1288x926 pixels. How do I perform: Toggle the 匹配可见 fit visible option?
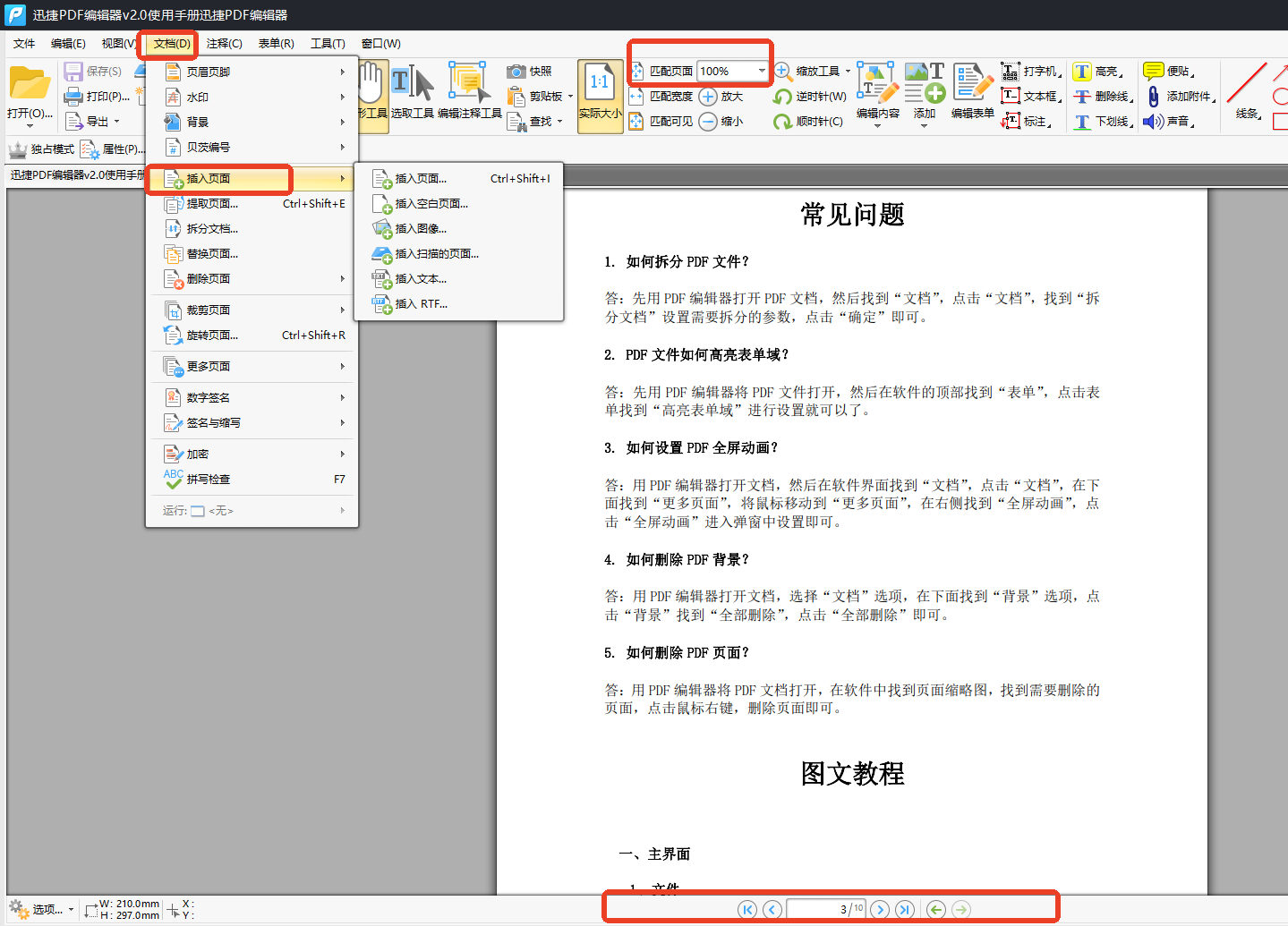pos(661,122)
